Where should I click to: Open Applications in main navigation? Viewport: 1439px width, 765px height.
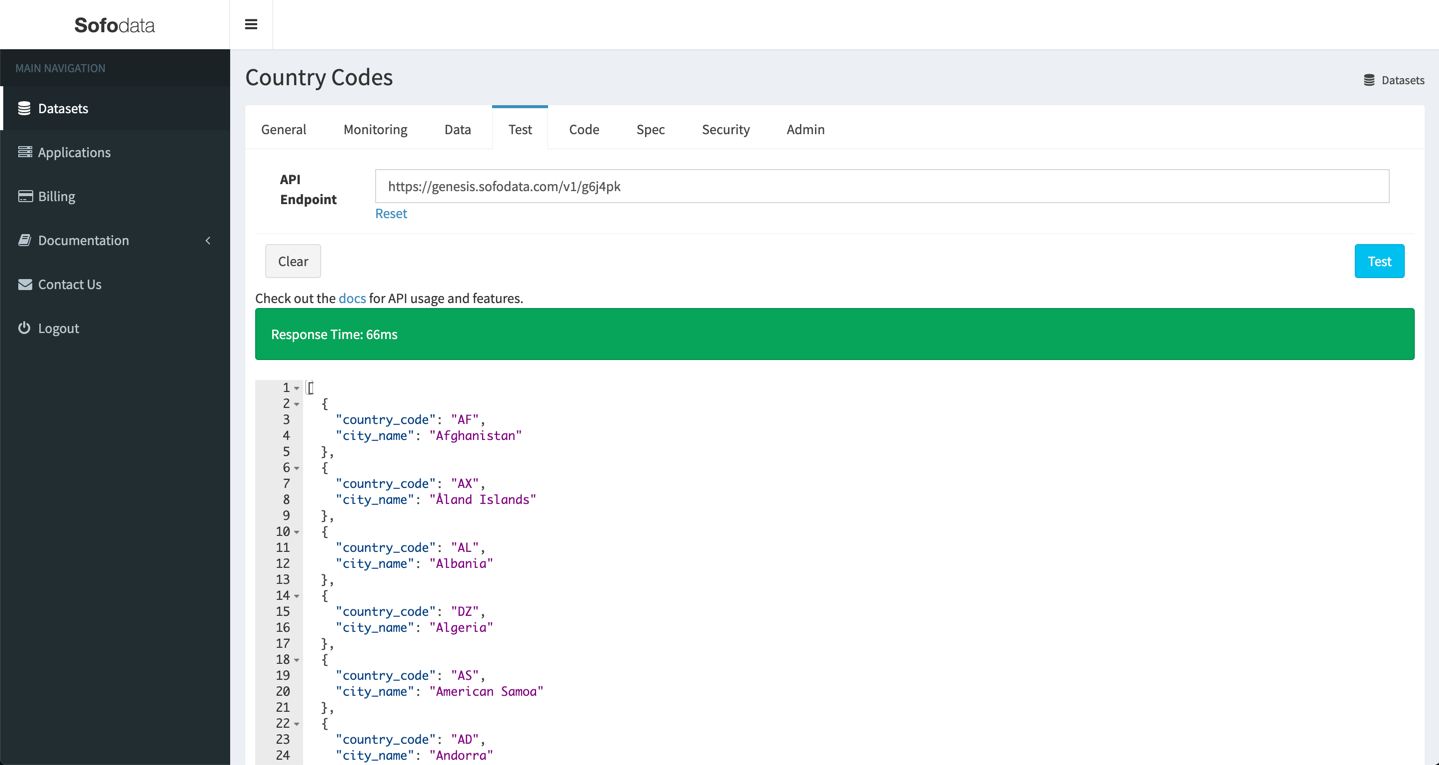click(x=115, y=152)
